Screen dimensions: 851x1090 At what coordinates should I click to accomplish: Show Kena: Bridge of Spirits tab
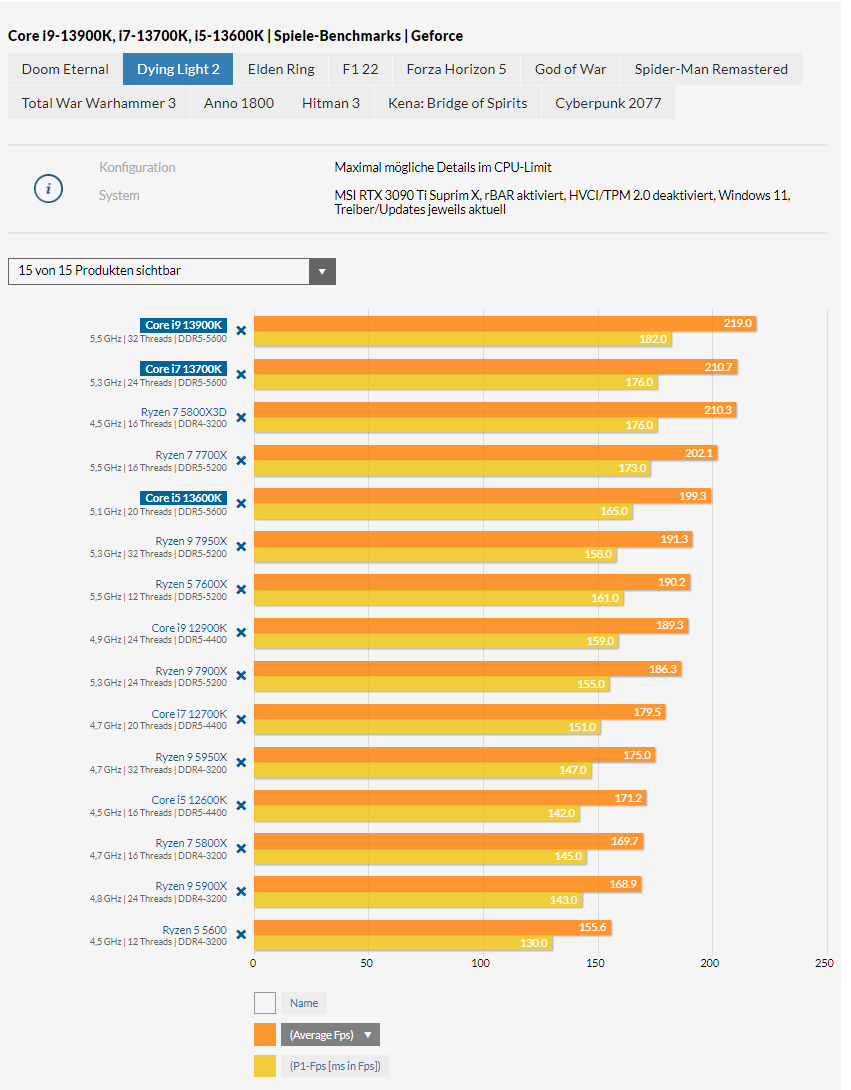[457, 103]
